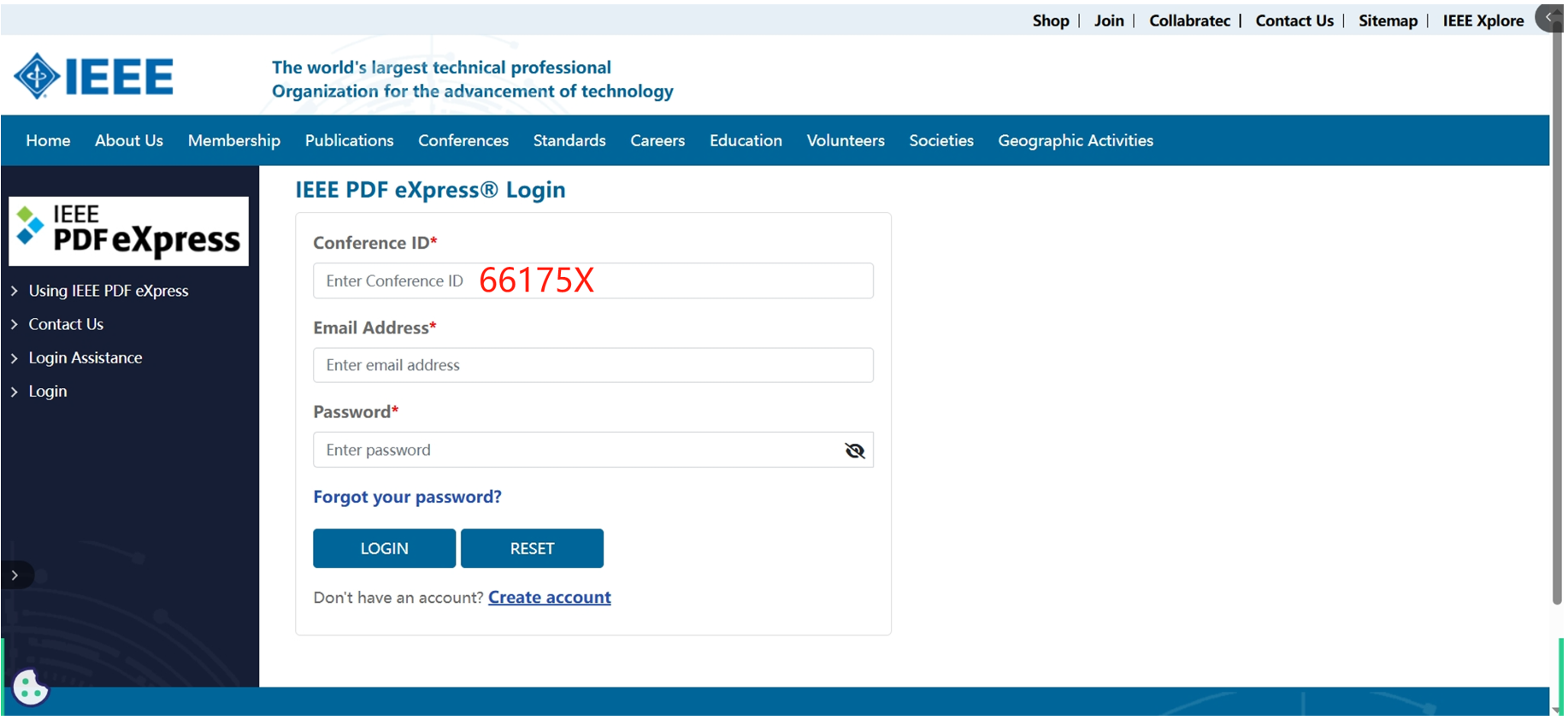1568x720 pixels.
Task: Open the cookie preferences icon
Action: coord(31,687)
